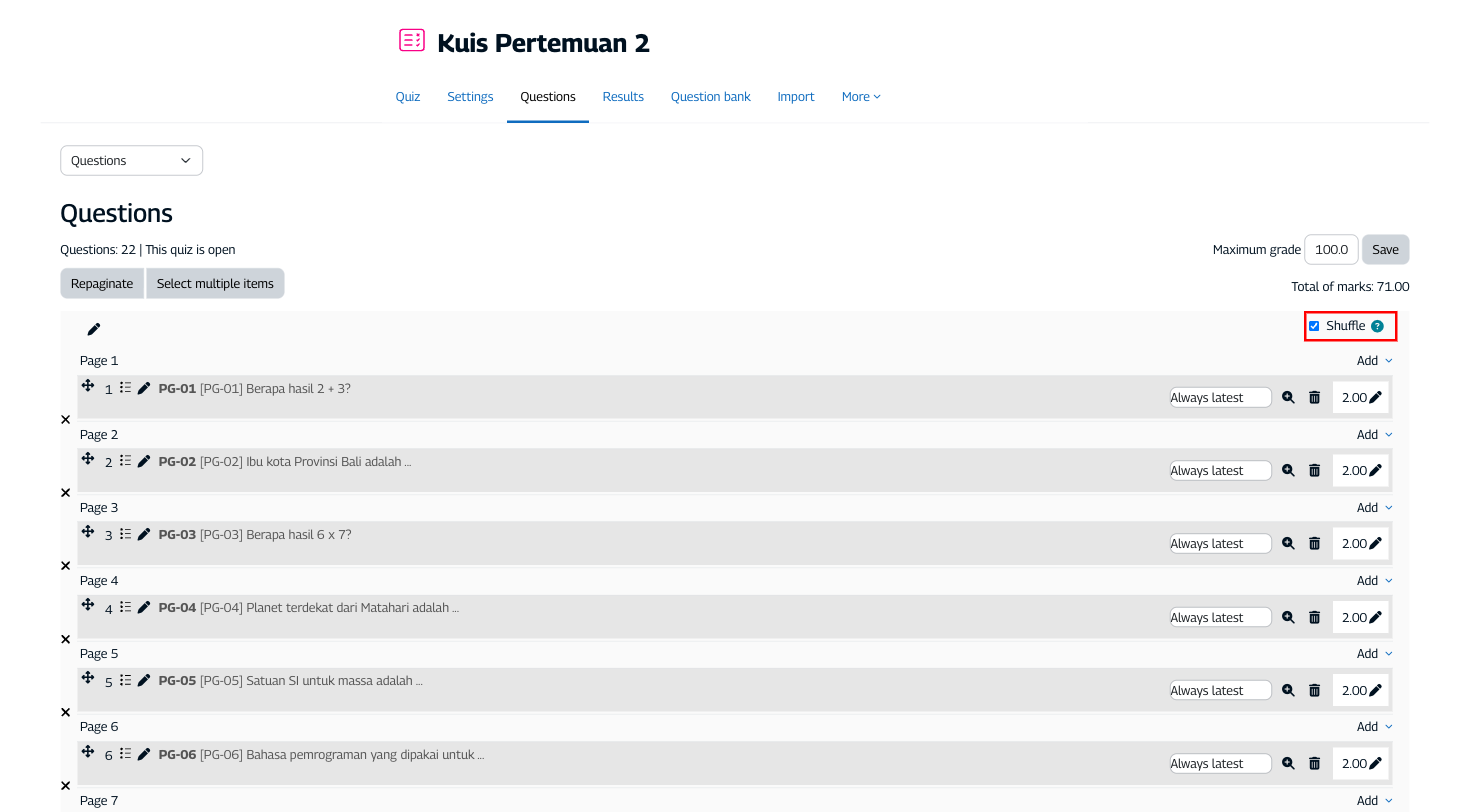Preview question PG-03 with the magnifier icon
1470x812 pixels.
[x=1288, y=544]
